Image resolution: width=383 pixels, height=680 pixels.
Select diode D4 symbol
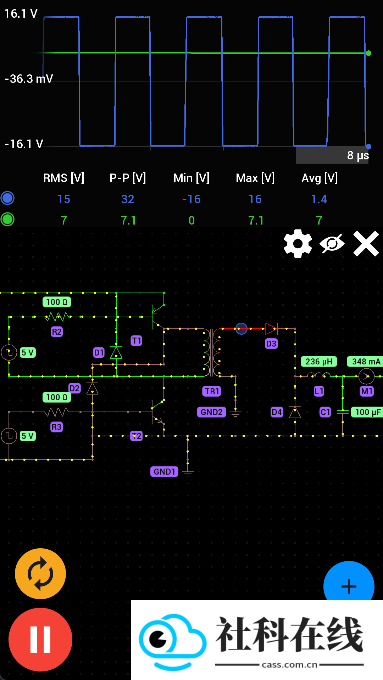295,412
